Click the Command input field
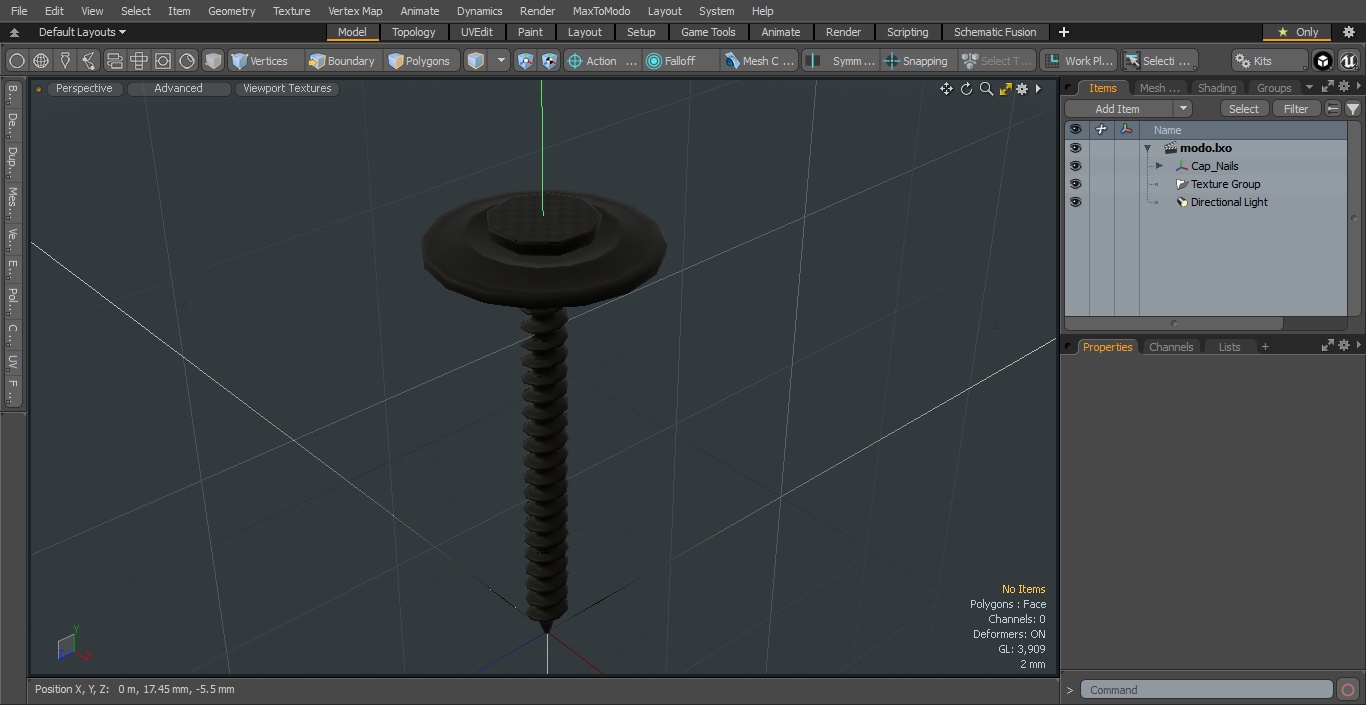The width and height of the screenshot is (1366, 705). [1206, 690]
